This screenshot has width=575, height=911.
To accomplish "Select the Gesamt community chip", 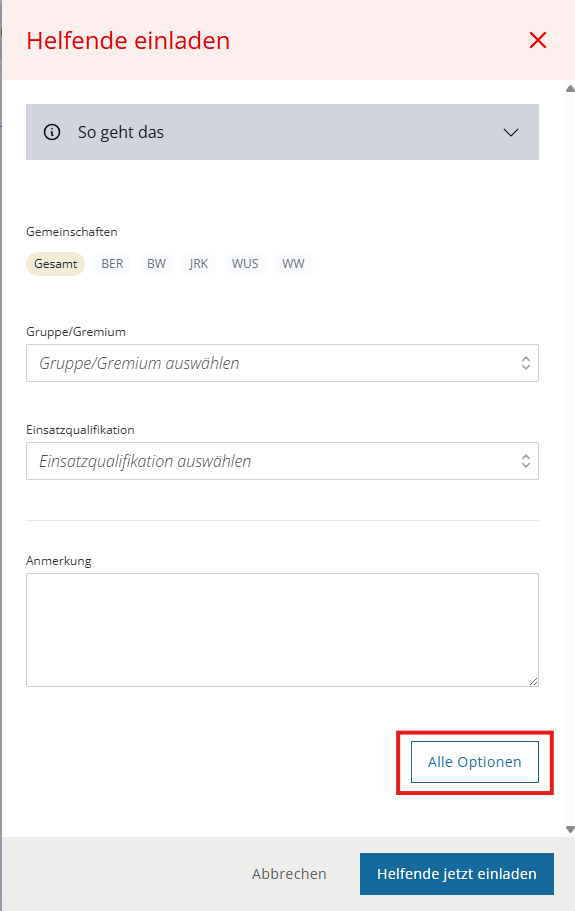I will tap(56, 264).
